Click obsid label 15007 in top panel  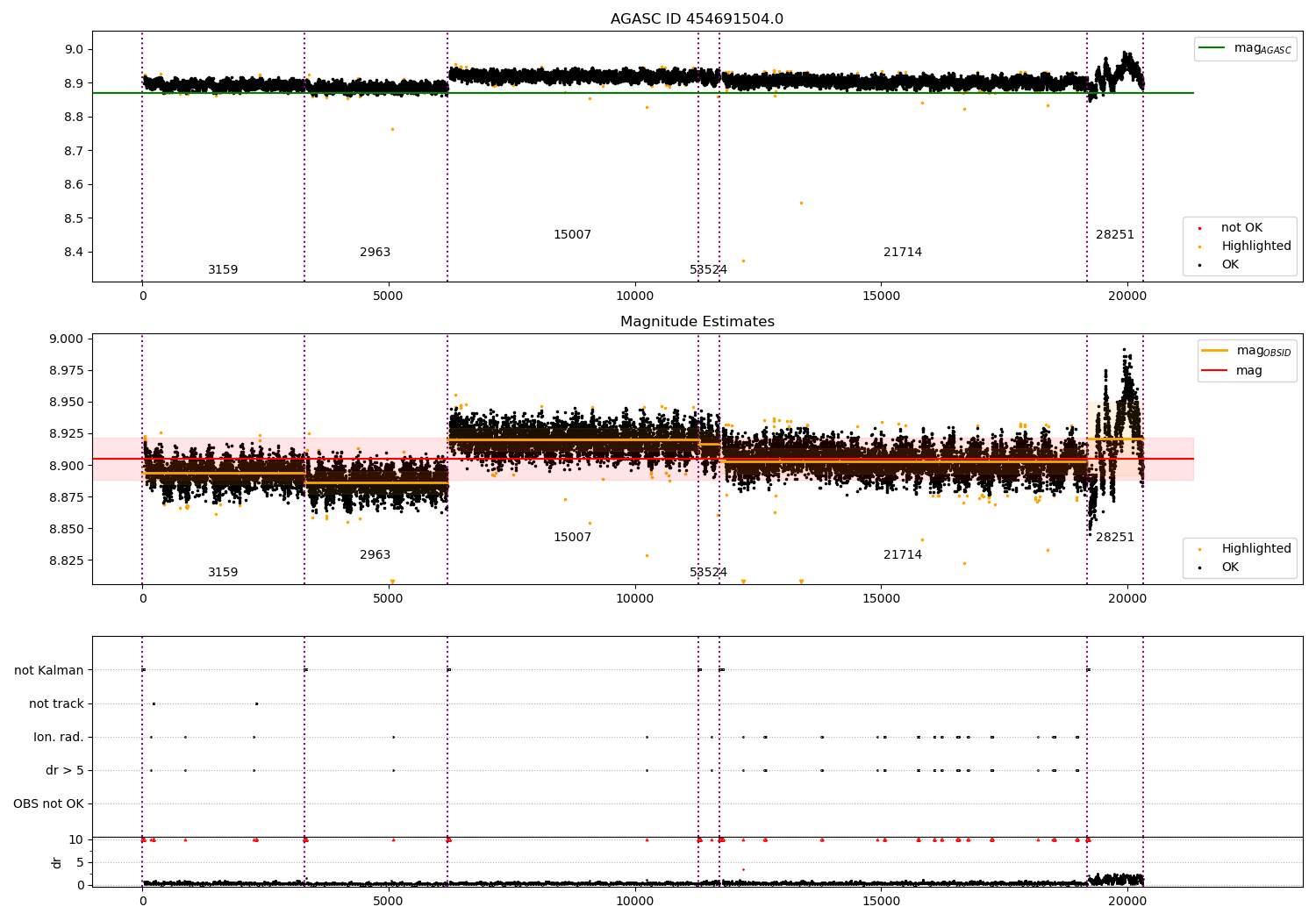pos(572,235)
